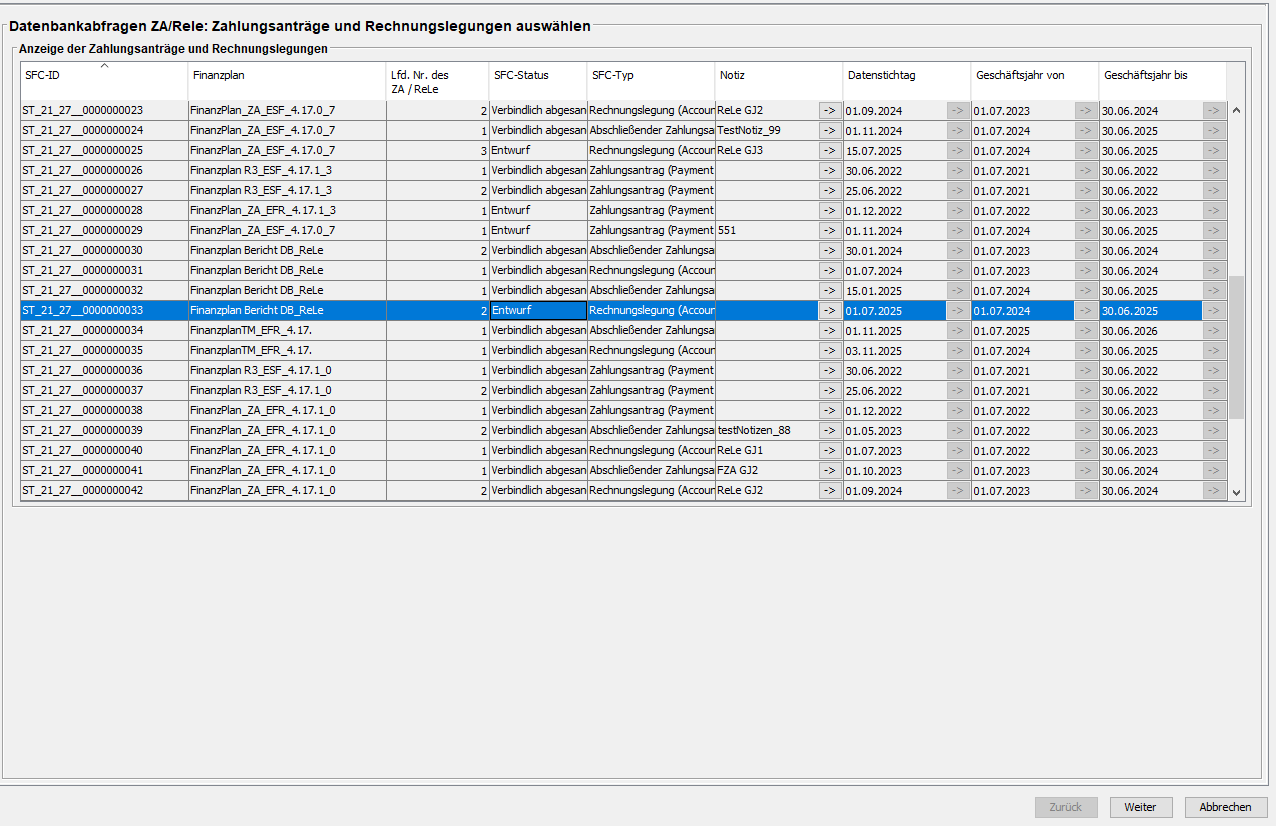Open Notiz arrow for testNotizen_88 row
Viewport: 1276px width, 826px height.
pyautogui.click(x=830, y=430)
